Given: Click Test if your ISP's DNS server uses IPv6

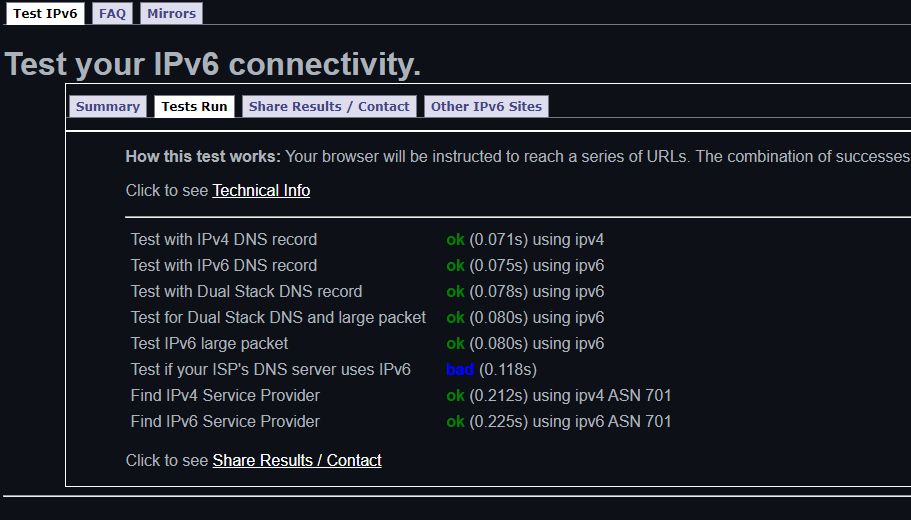Looking at the screenshot, I should 271,370.
